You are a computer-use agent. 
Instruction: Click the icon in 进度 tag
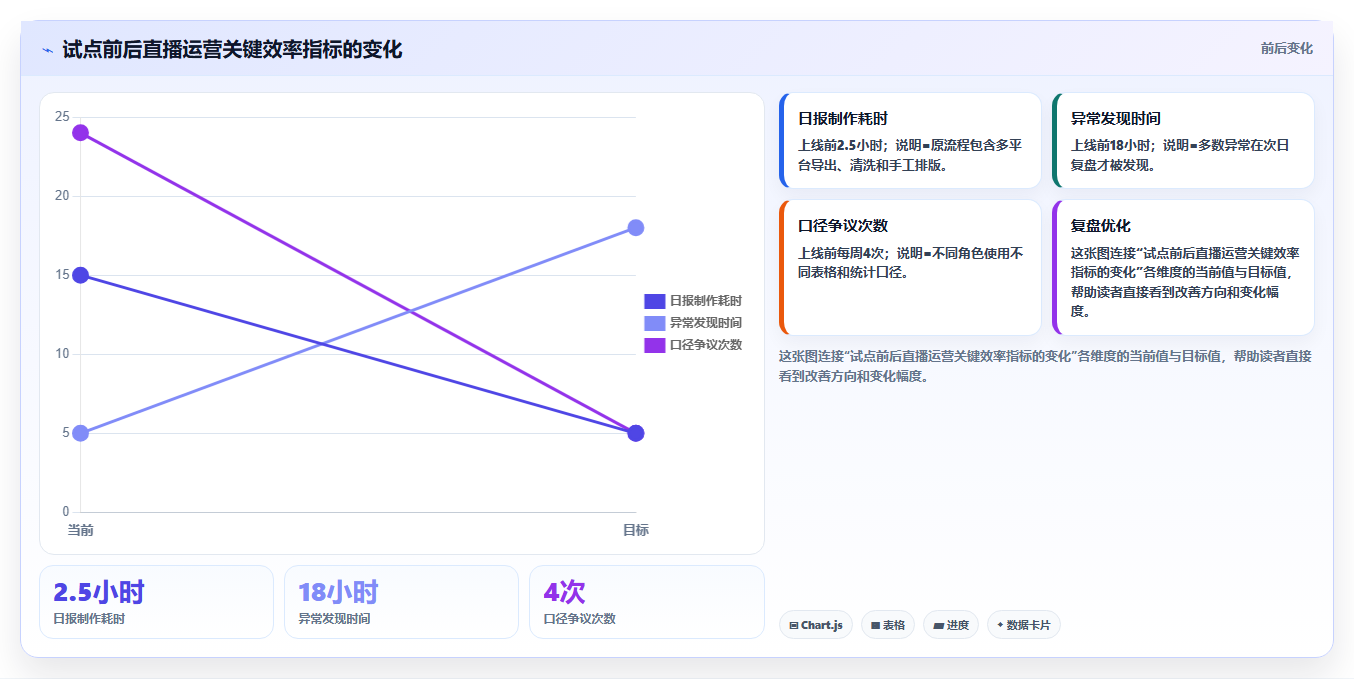click(938, 626)
